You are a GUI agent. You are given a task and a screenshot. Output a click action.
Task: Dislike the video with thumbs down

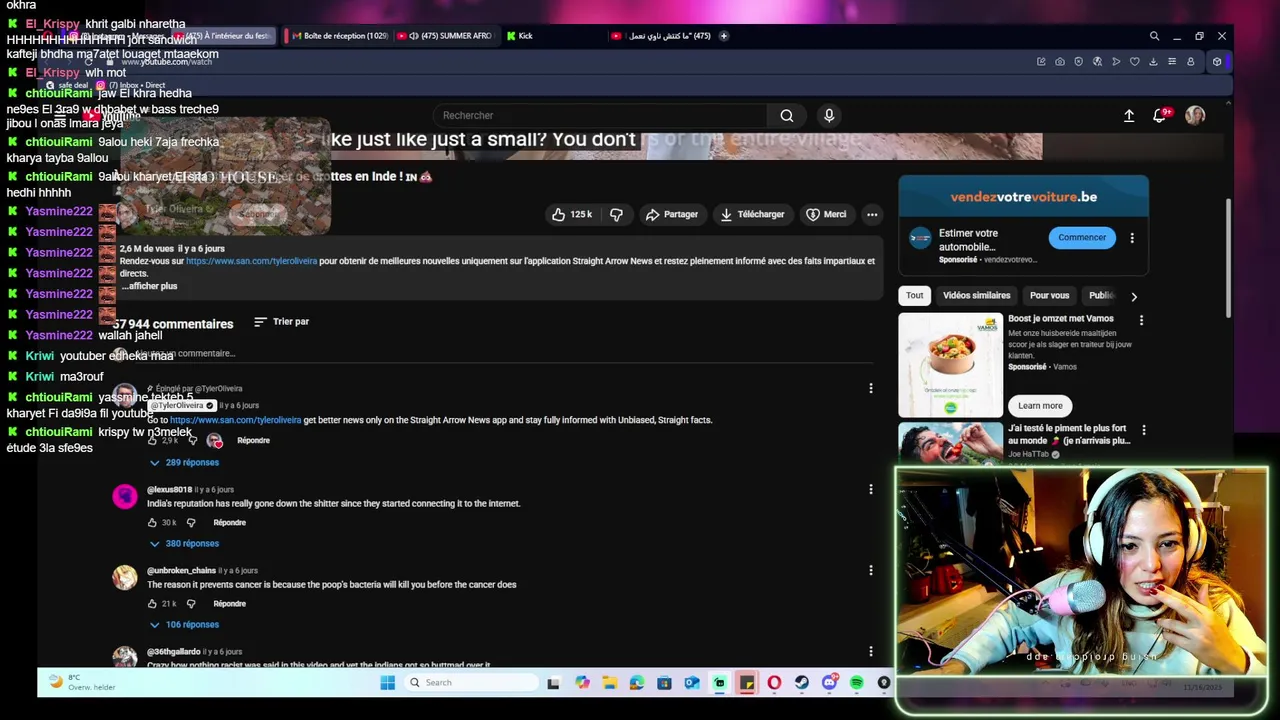pyautogui.click(x=616, y=214)
